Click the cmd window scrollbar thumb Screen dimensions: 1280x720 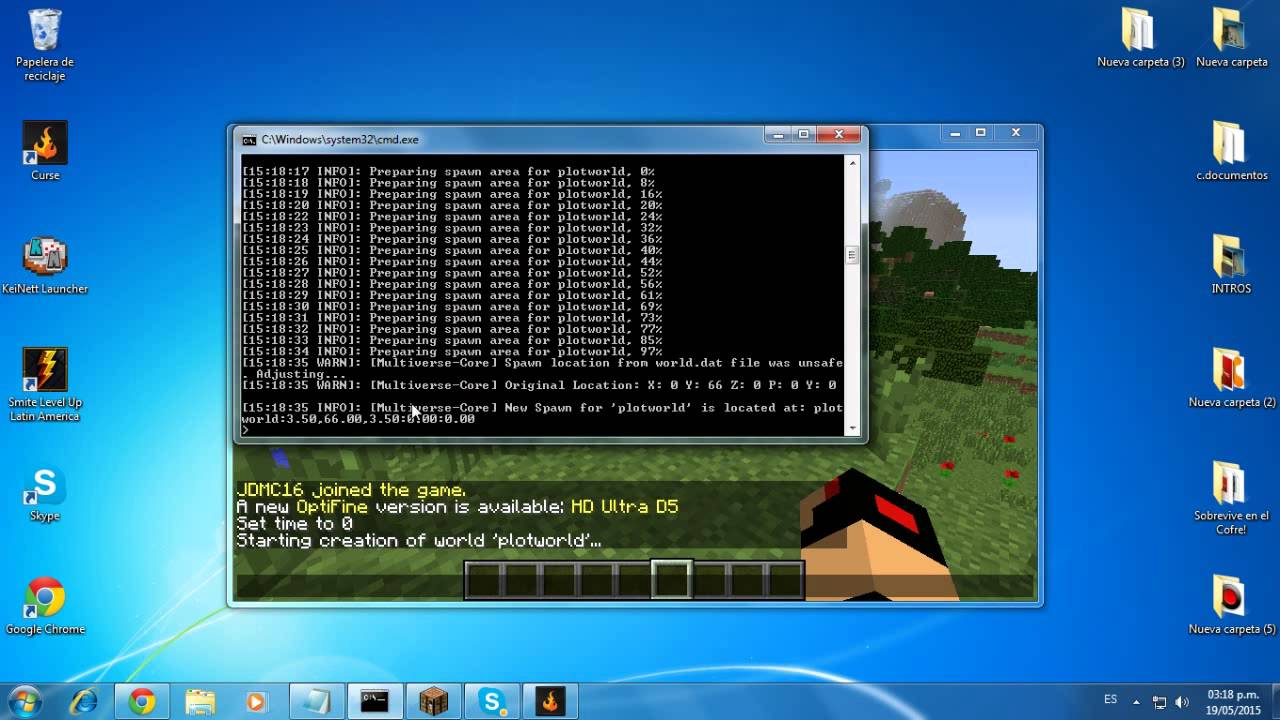[x=852, y=255]
